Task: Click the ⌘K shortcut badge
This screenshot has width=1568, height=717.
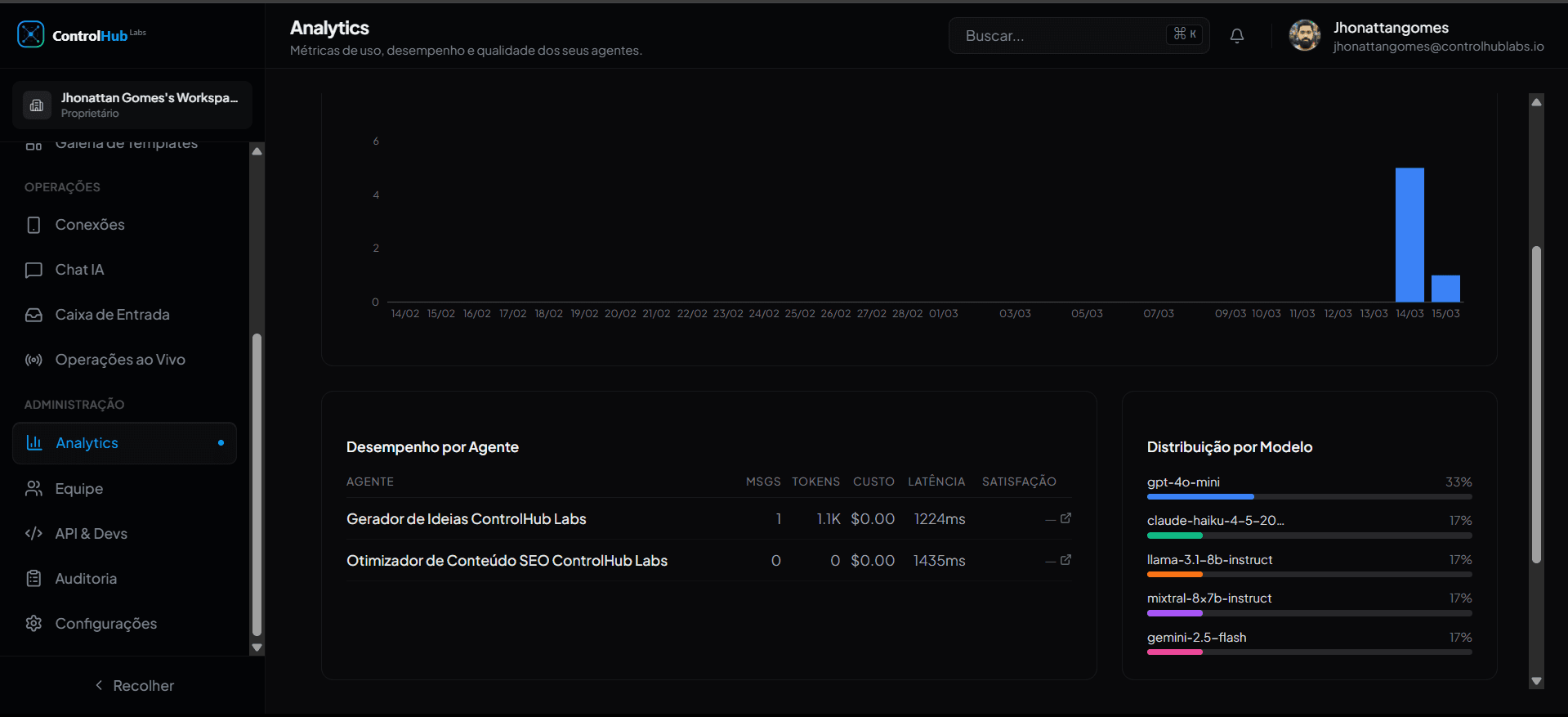Action: click(x=1185, y=34)
